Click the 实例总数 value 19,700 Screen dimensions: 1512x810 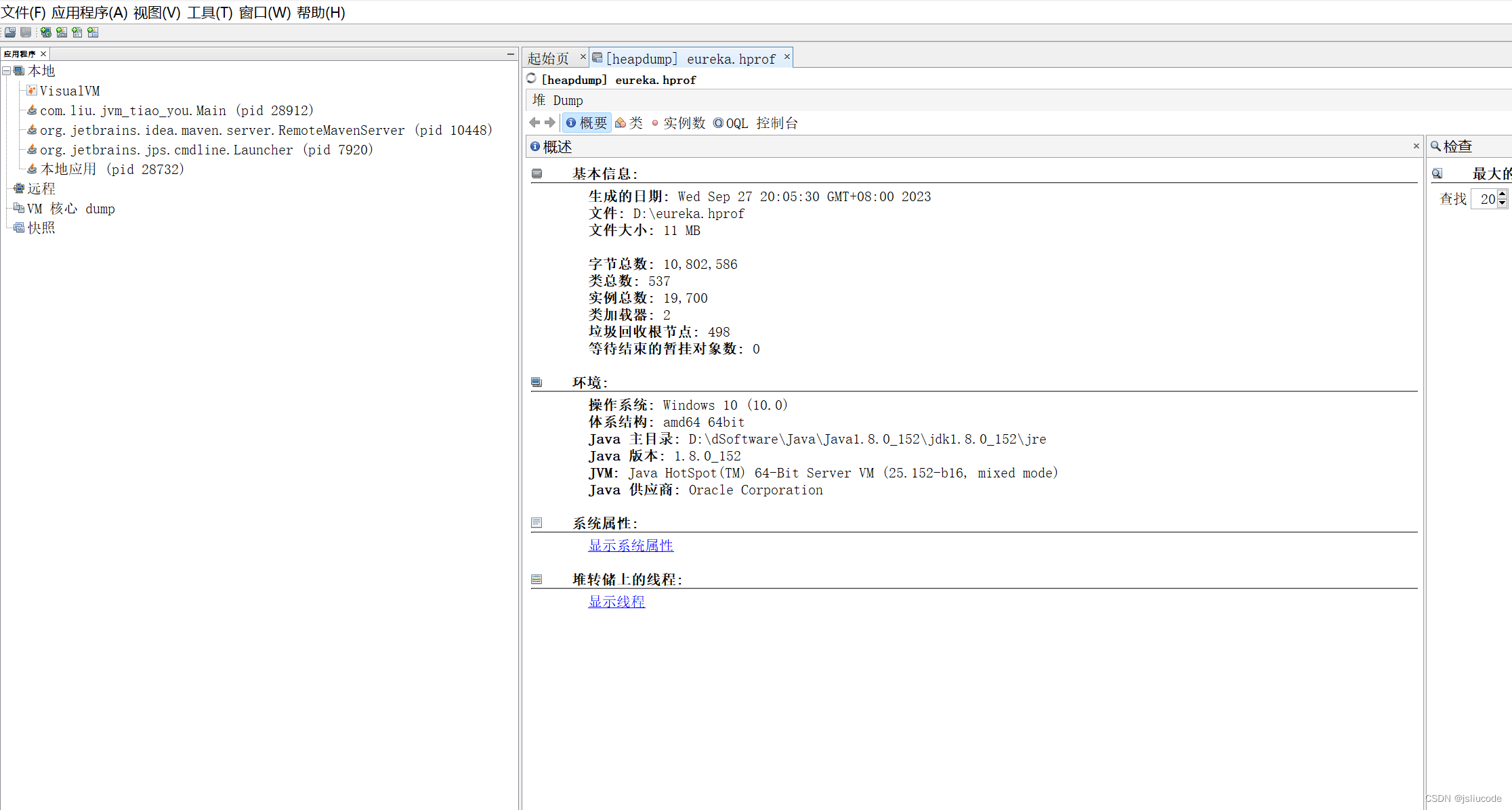pos(686,298)
